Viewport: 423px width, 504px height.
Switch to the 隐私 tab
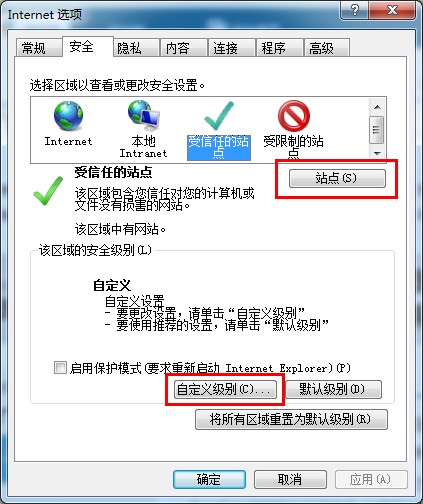tap(129, 48)
